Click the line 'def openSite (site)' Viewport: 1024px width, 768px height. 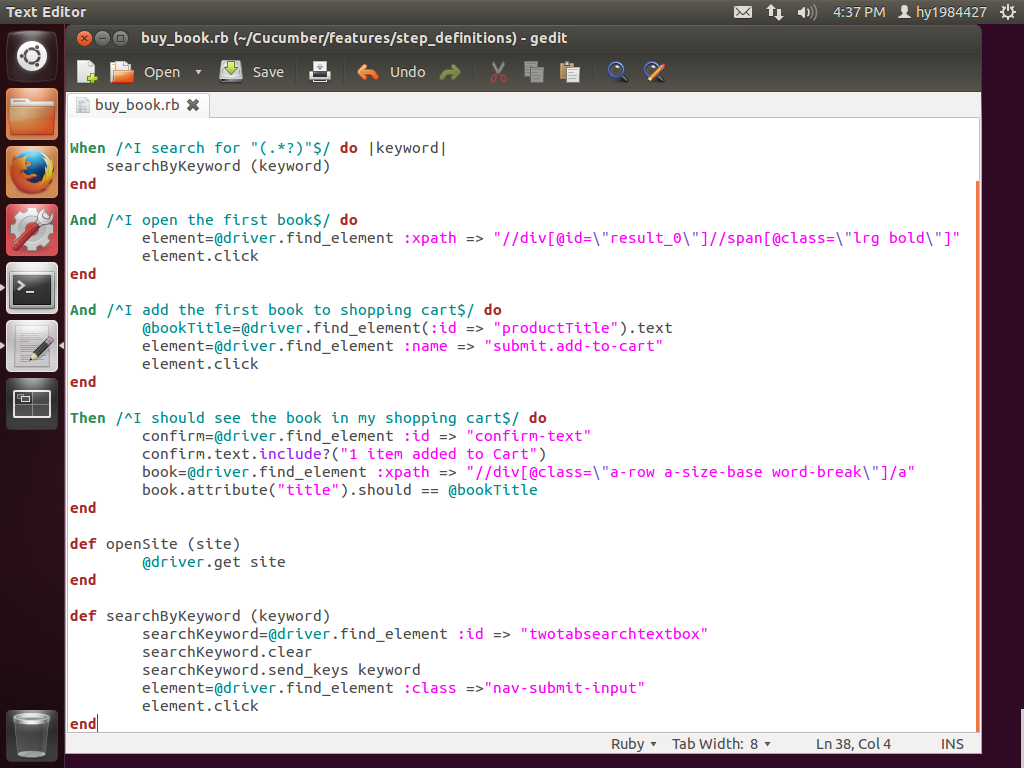155,544
